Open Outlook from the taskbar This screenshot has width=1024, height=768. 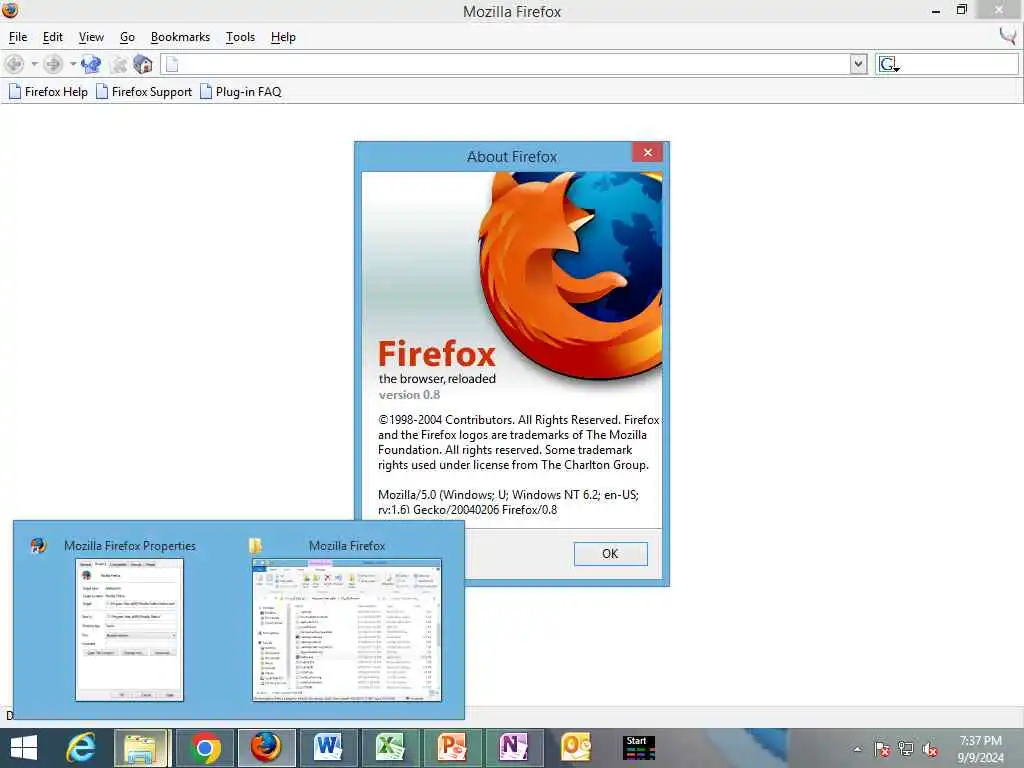575,748
